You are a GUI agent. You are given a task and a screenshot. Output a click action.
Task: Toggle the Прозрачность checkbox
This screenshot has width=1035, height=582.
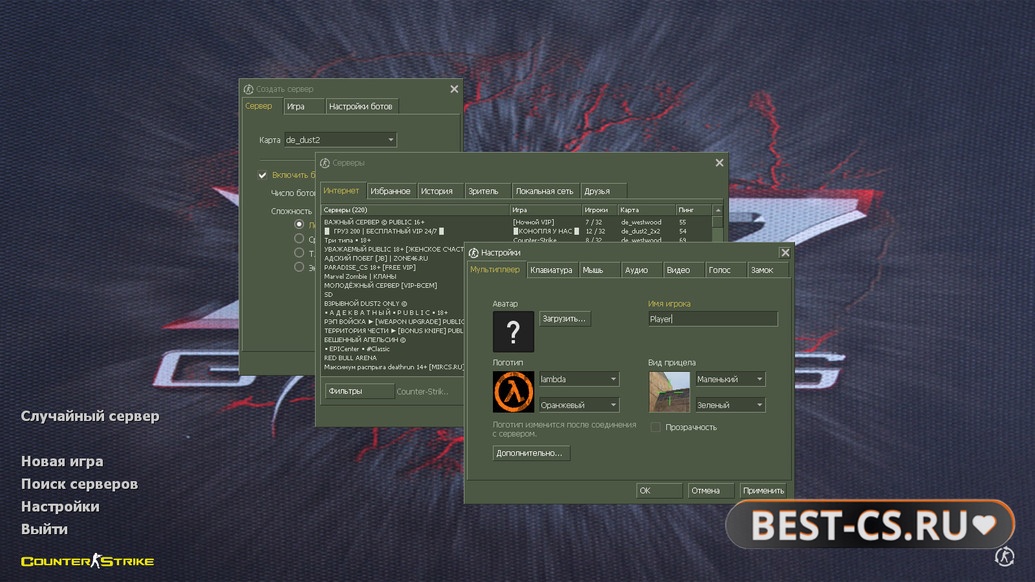(x=655, y=427)
